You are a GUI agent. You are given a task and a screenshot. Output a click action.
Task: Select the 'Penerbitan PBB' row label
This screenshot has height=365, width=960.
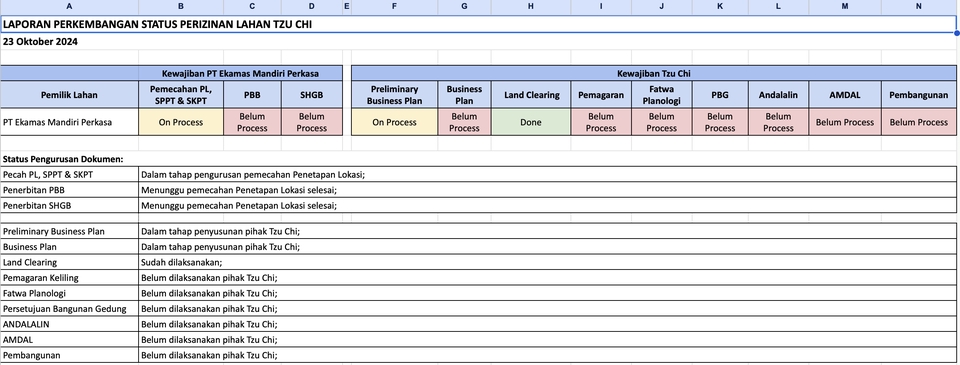tap(69, 190)
